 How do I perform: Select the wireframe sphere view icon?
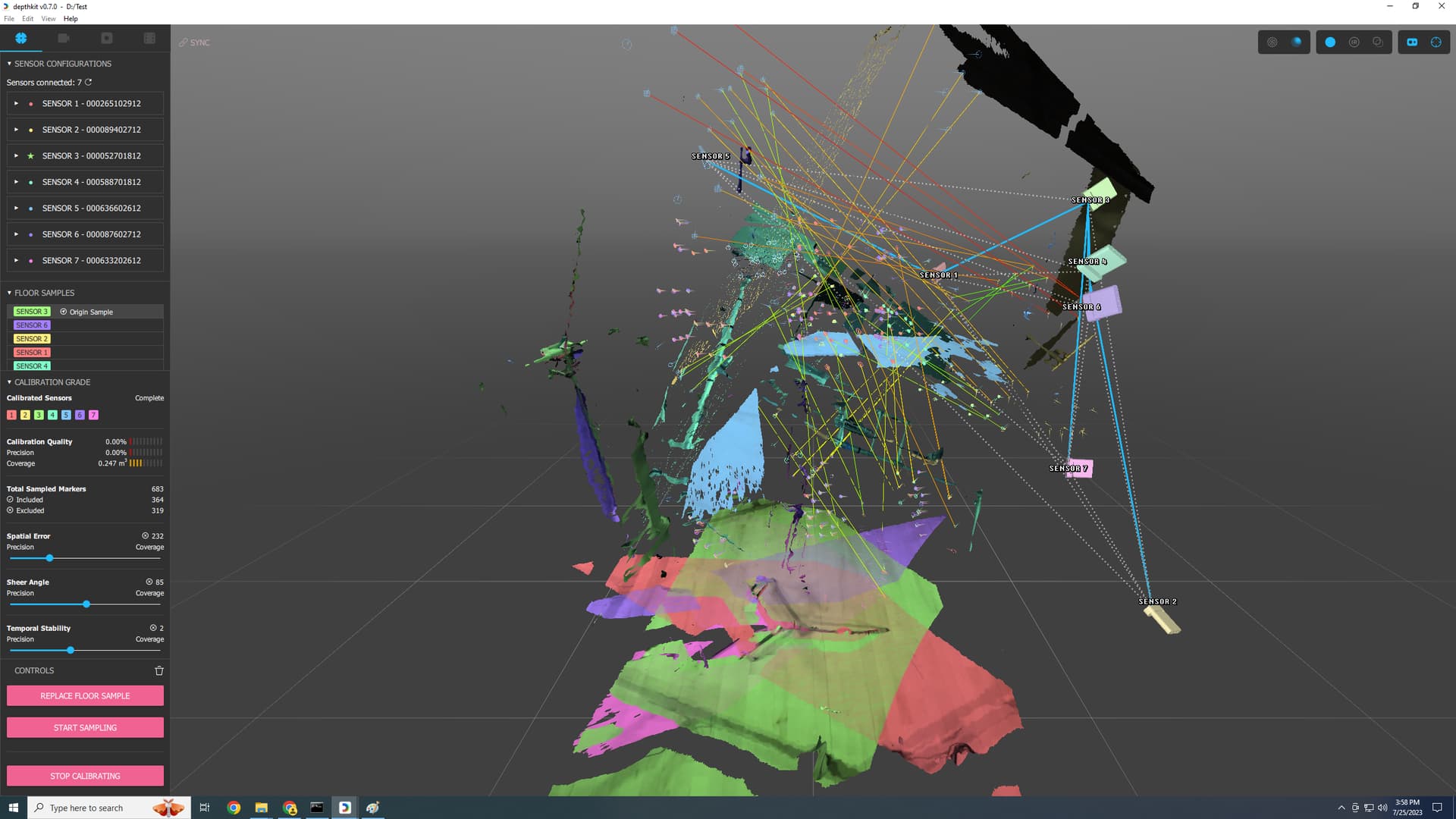tap(1272, 42)
